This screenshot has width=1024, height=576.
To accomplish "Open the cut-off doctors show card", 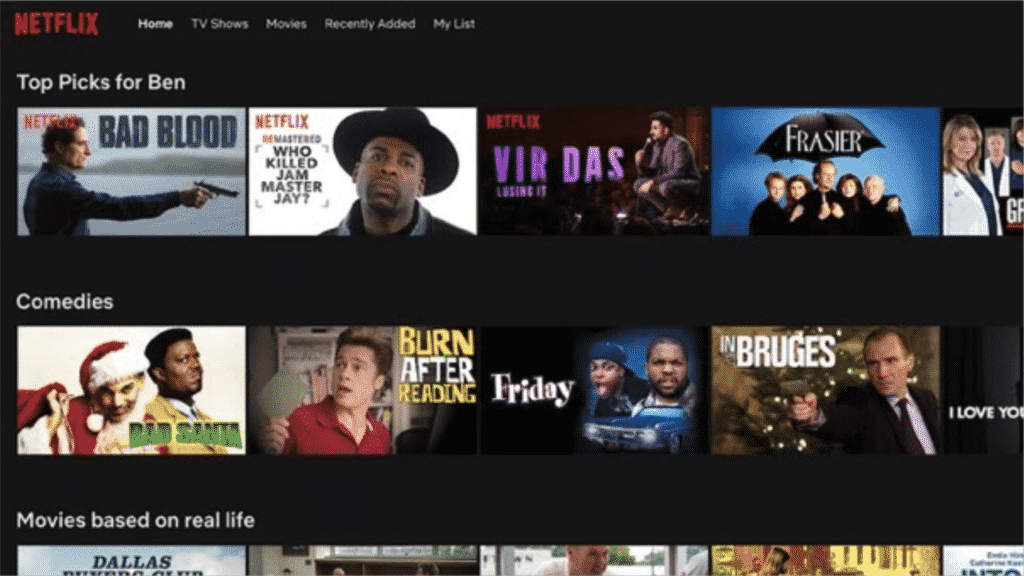I will (983, 172).
